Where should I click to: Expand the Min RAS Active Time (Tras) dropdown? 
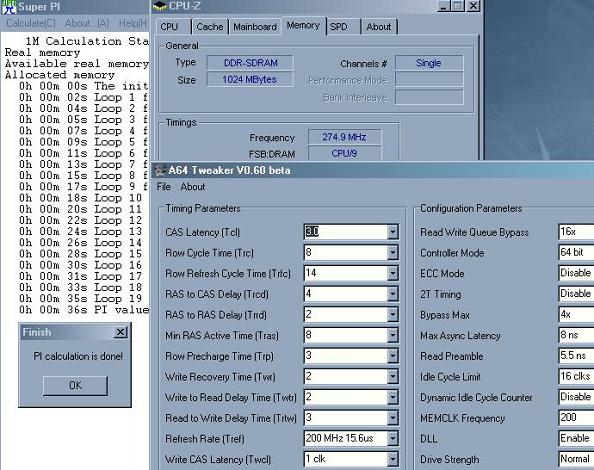coord(392,335)
